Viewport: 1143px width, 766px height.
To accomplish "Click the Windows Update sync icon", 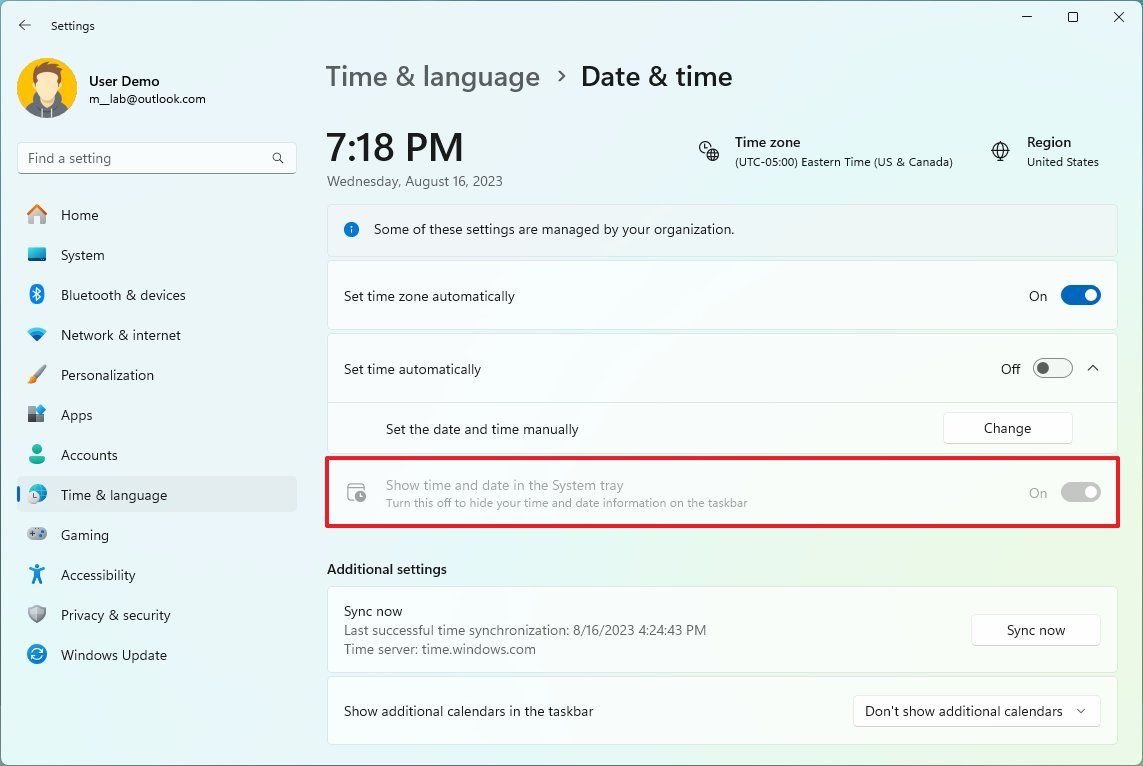I will (36, 654).
